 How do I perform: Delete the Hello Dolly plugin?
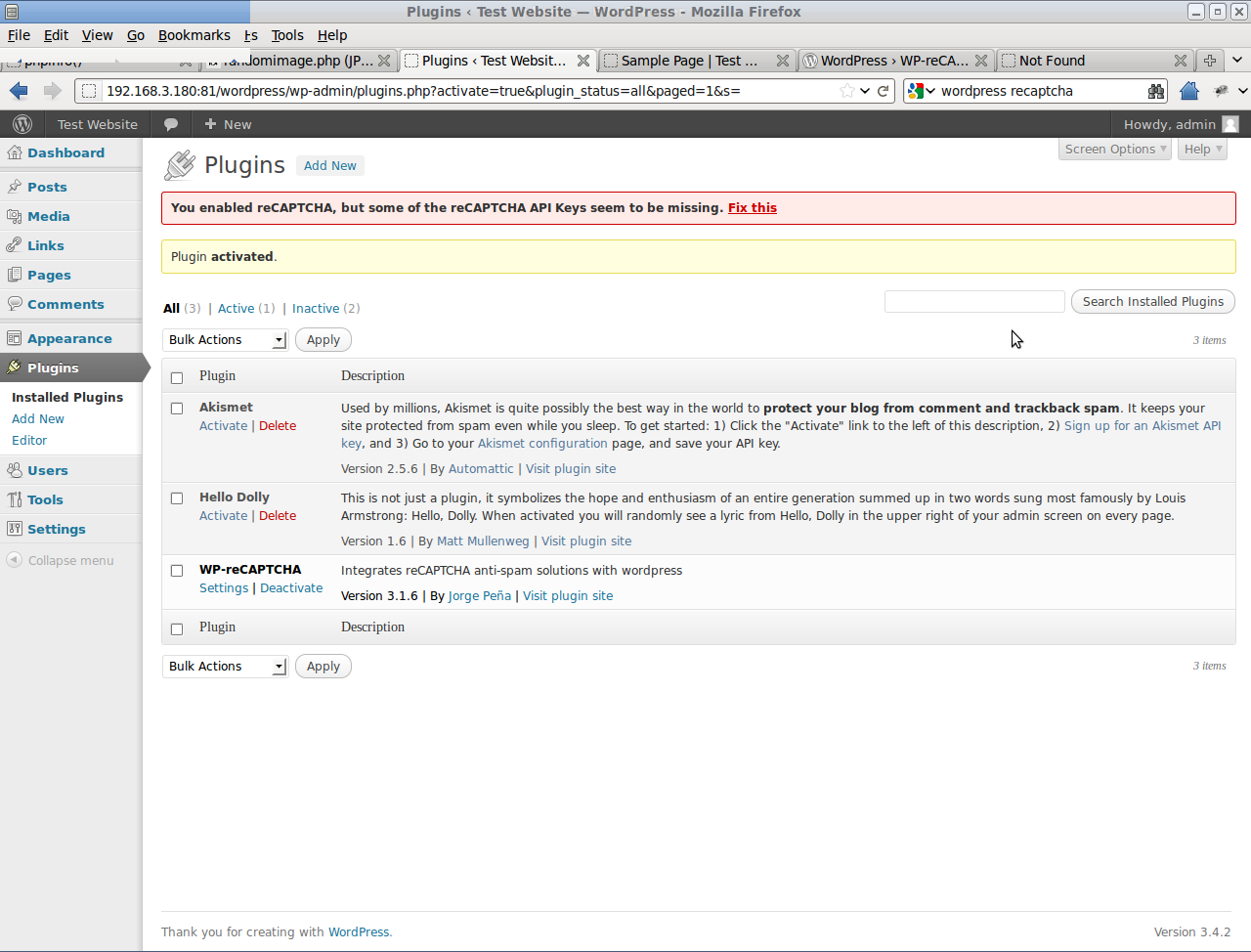(278, 516)
